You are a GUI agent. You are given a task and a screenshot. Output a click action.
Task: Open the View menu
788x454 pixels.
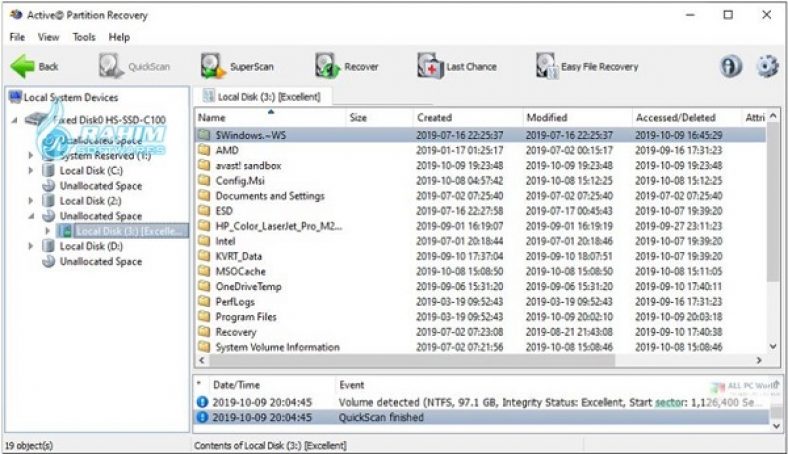[x=48, y=37]
